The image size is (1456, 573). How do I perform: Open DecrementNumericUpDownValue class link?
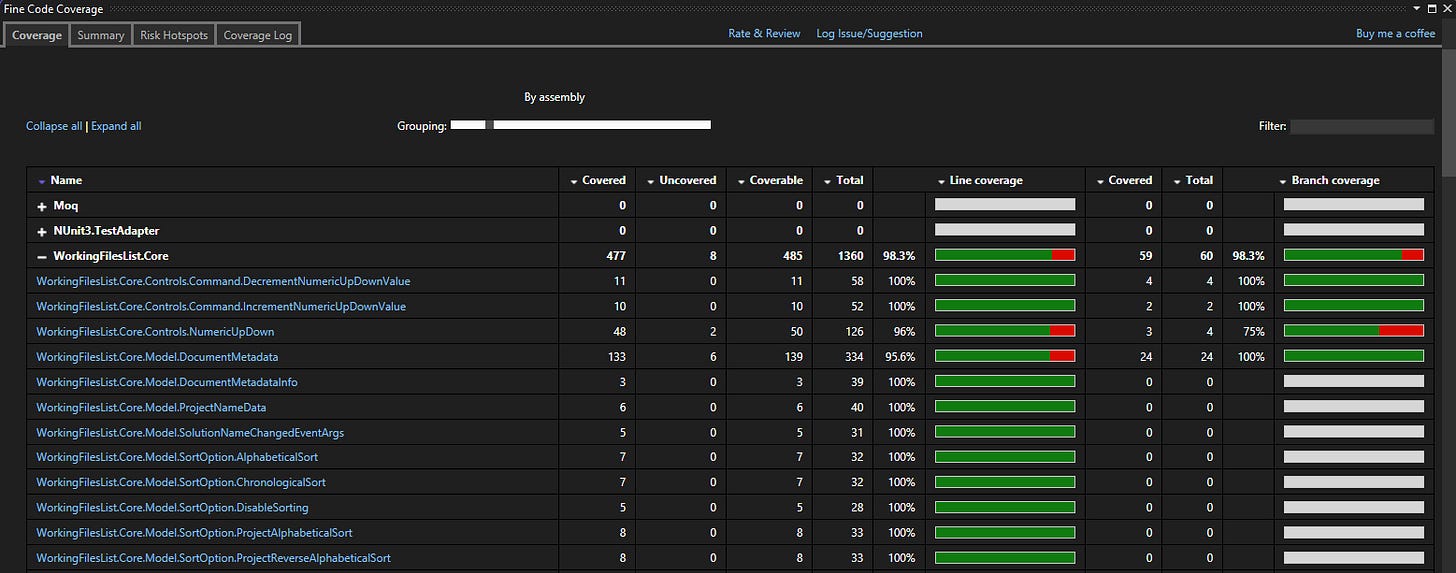click(x=223, y=281)
